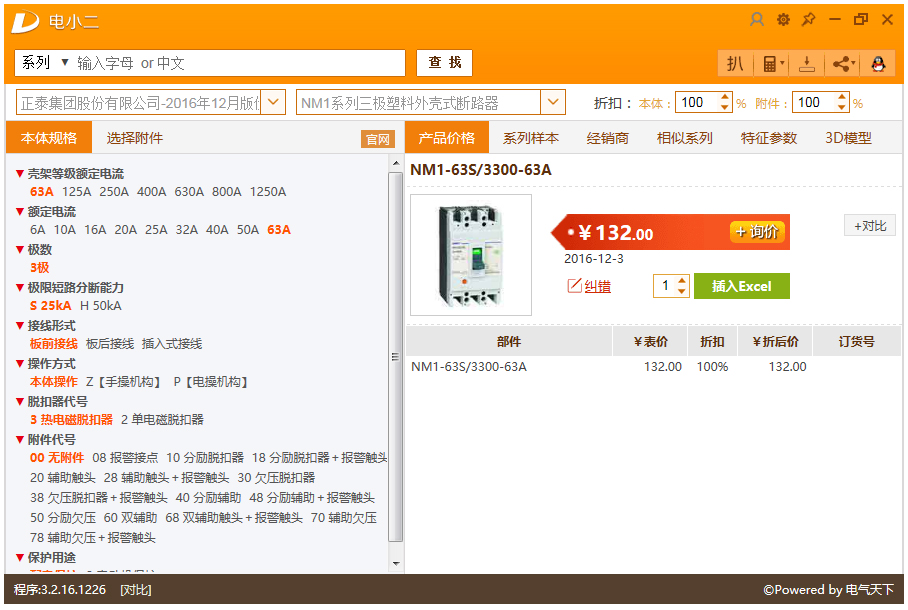
Task: Increase the 本体 discount stepper value
Action: click(724, 98)
